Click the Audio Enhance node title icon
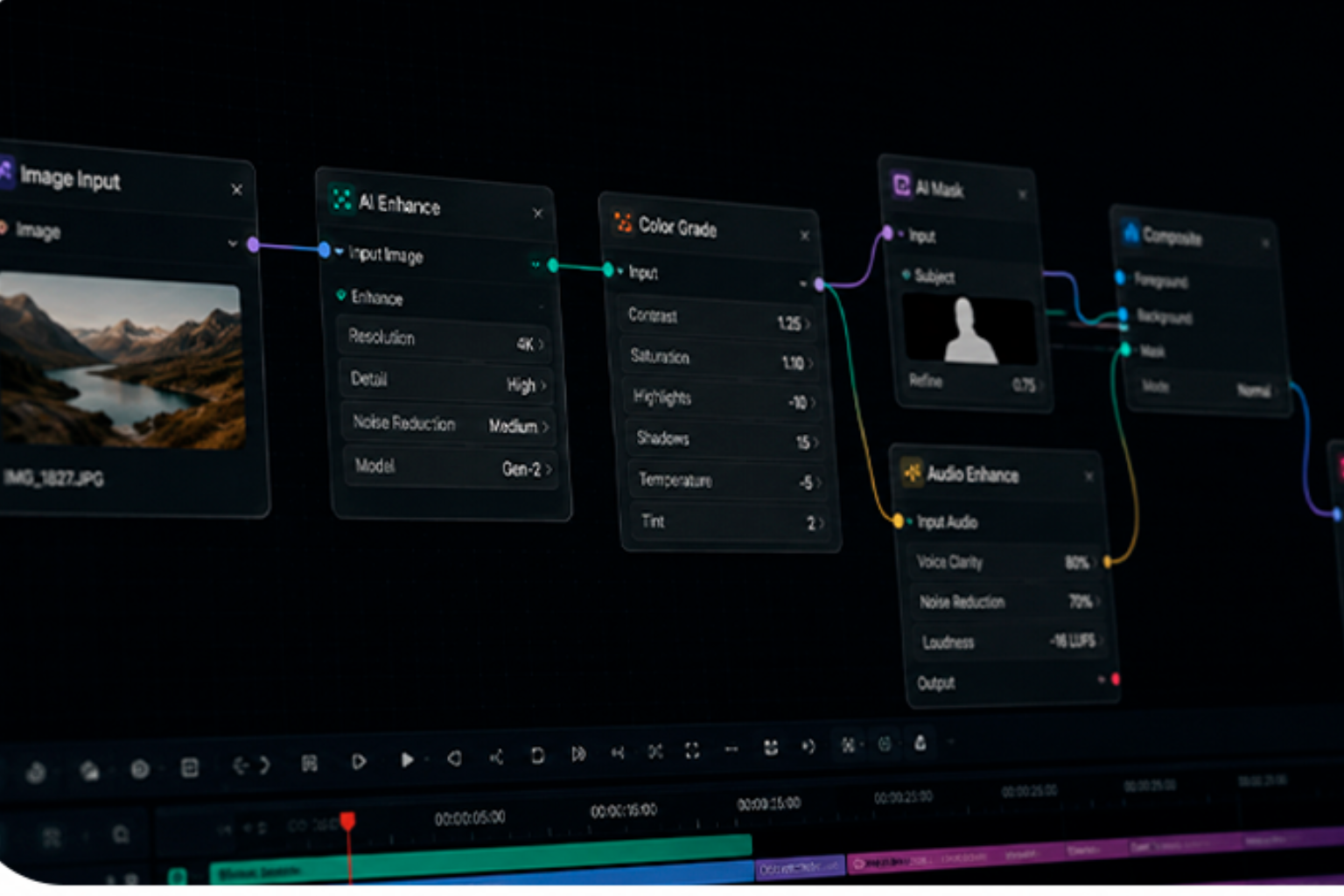 tap(912, 472)
